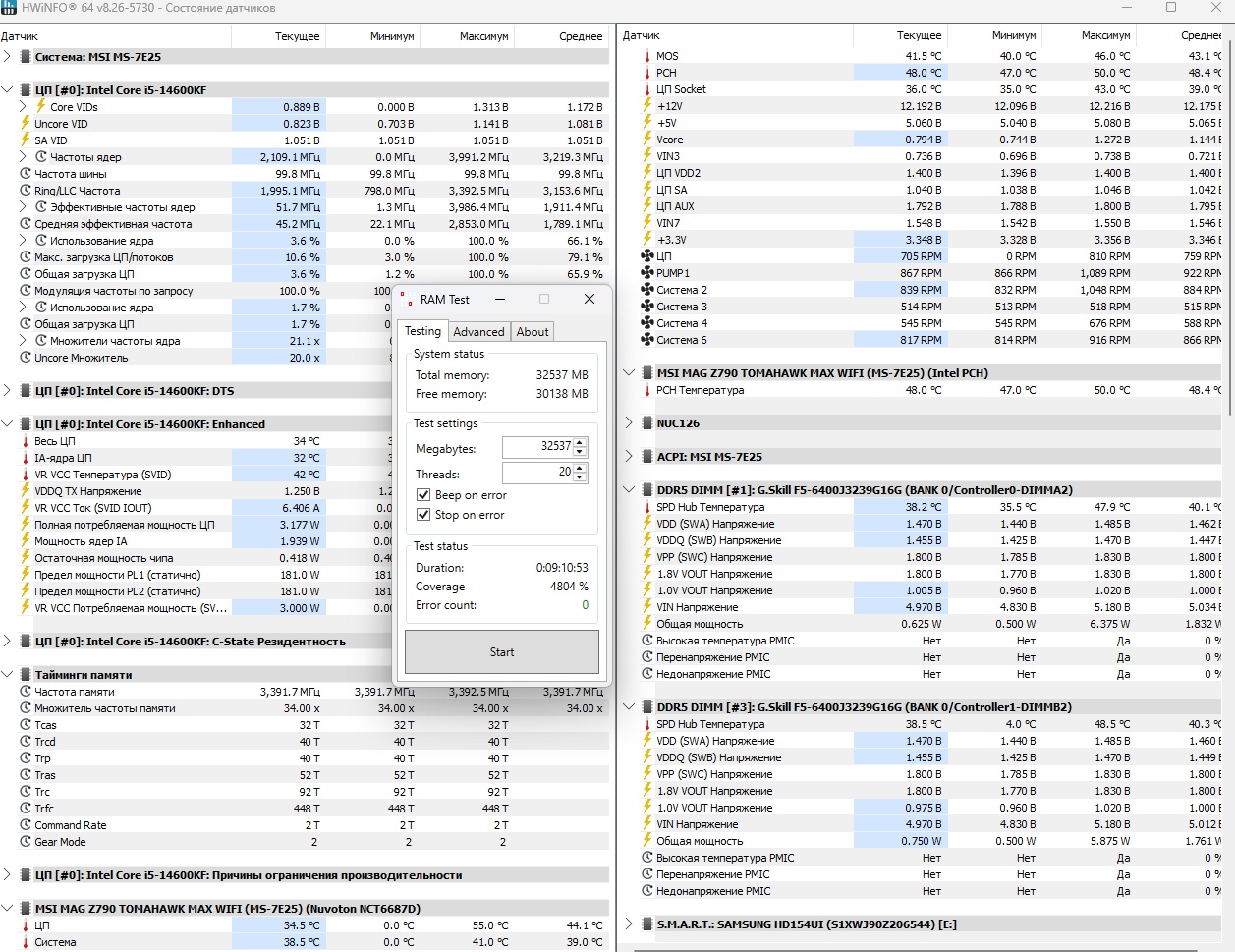This screenshot has height=952, width=1235.
Task: Toggle the Beep on error checkbox
Action: [423, 495]
